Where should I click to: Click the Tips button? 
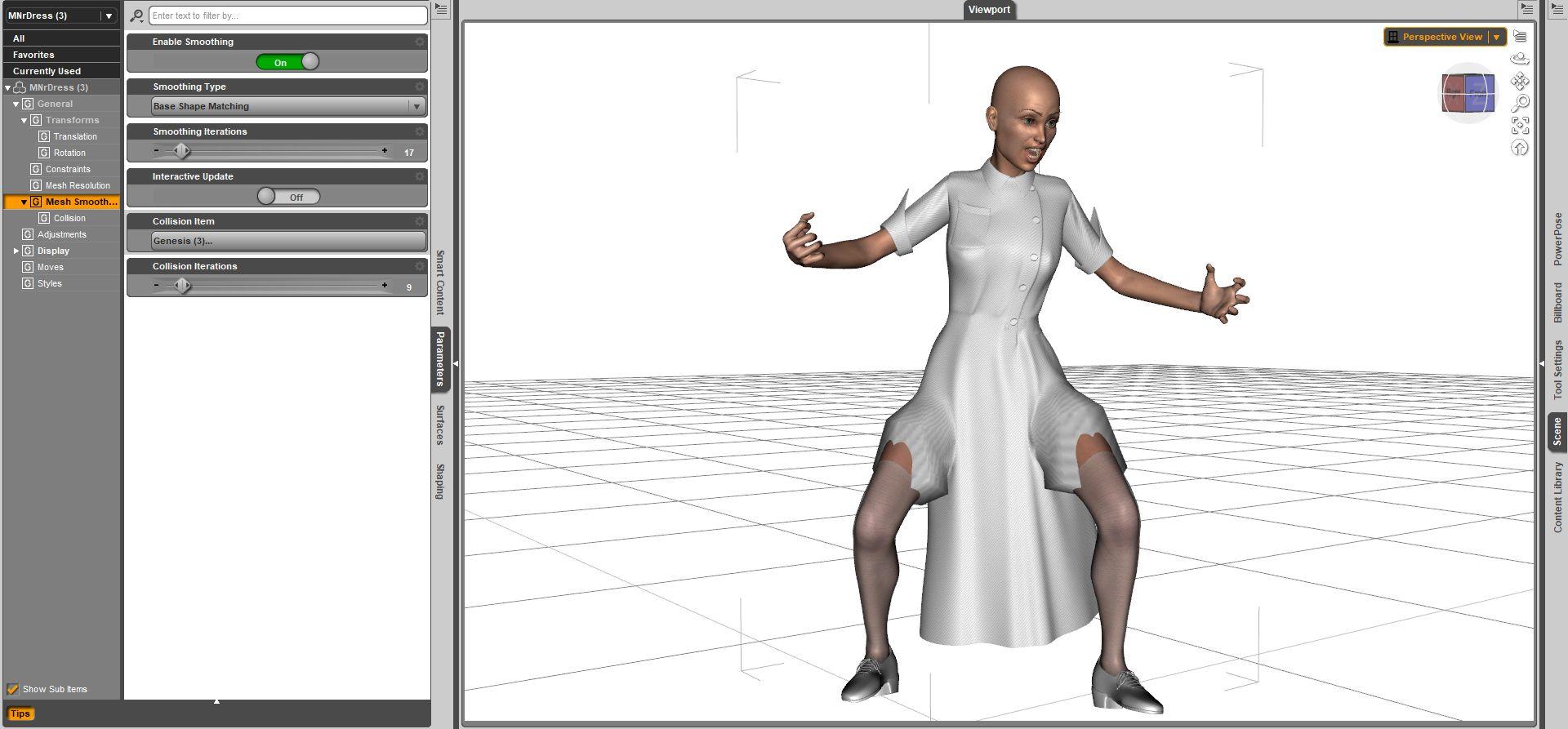(x=20, y=713)
